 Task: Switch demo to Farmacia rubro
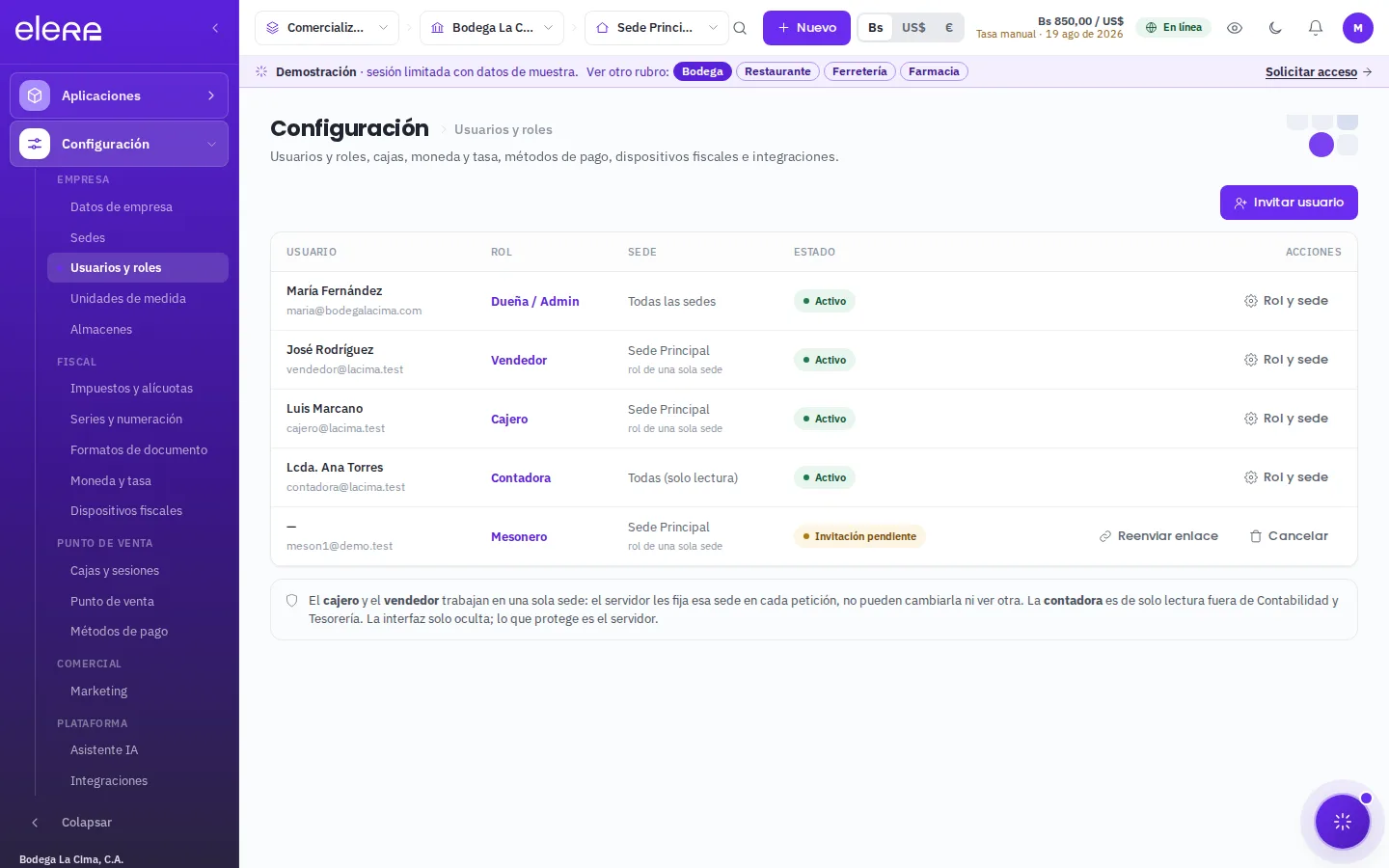(934, 71)
